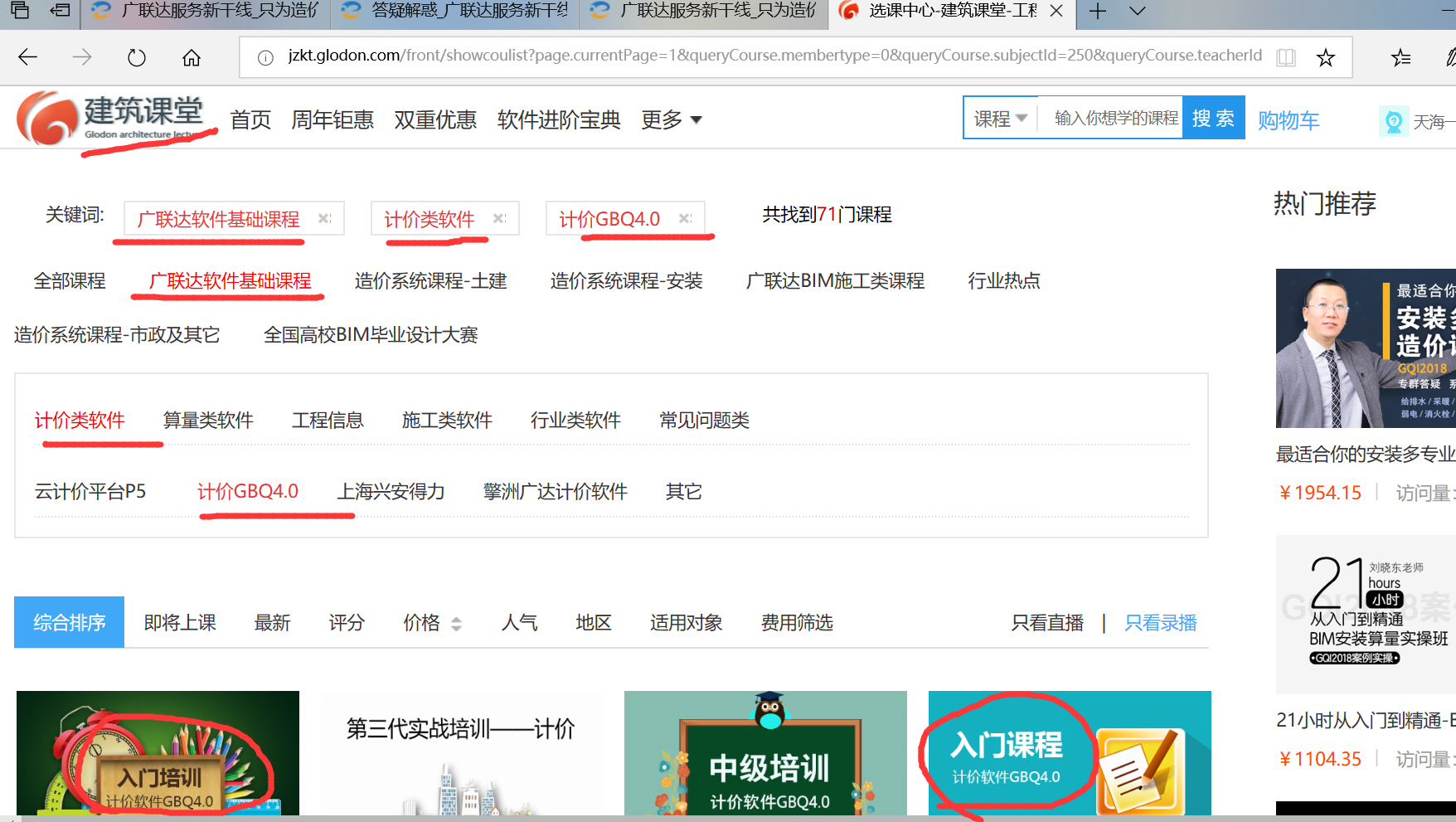The width and height of the screenshot is (1456, 822).
Task: Open the 入门培训 计价软件GBQ4.0 course thumbnail
Action: point(158,752)
